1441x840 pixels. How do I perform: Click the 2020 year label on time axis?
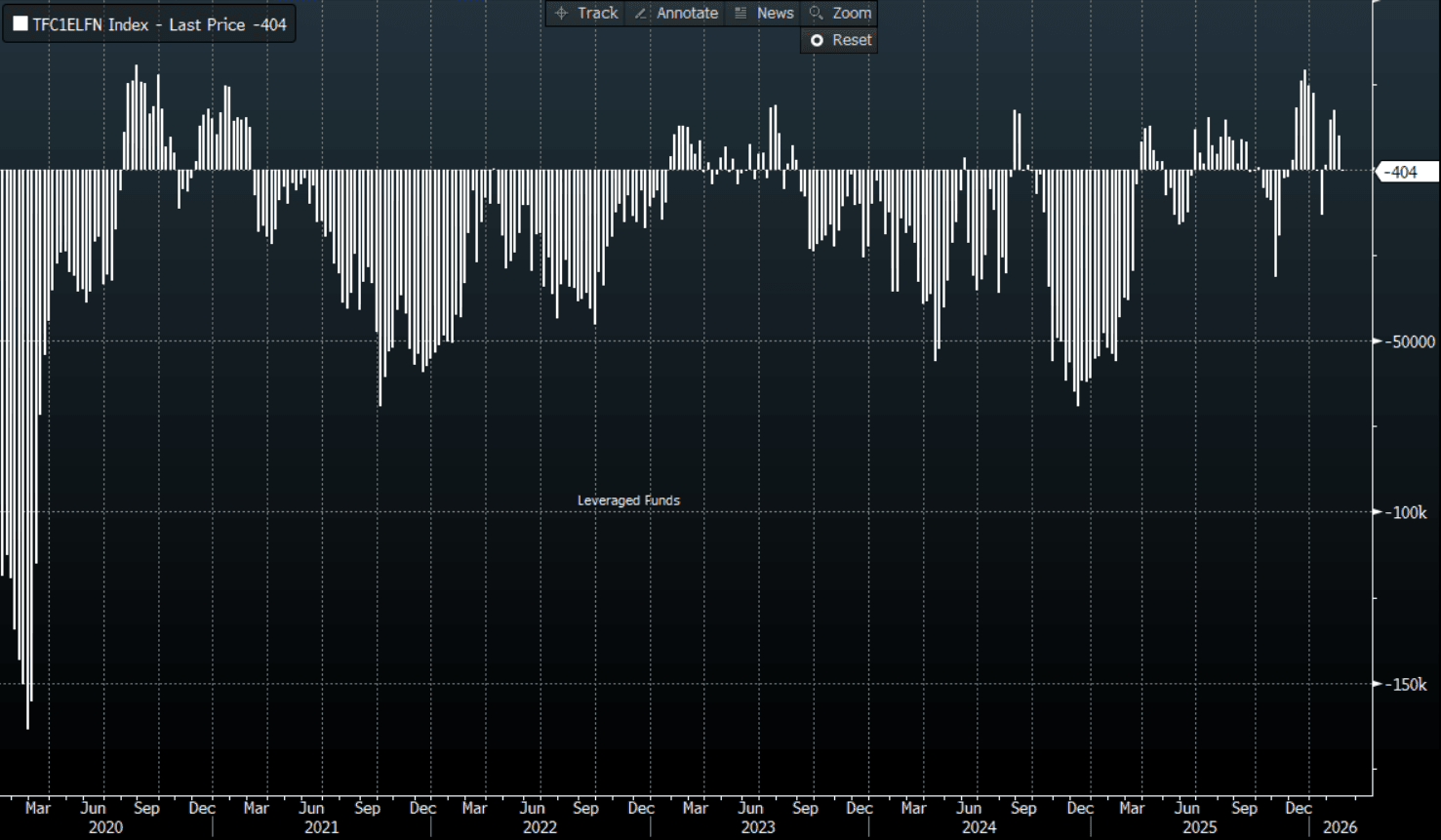[105, 827]
